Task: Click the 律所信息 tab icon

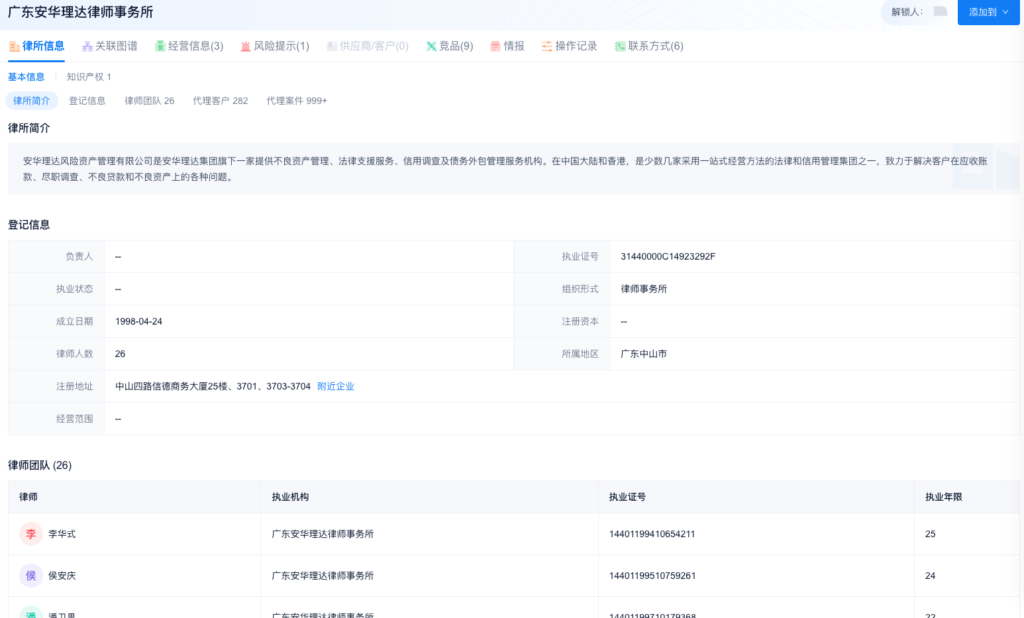Action: [x=14, y=46]
